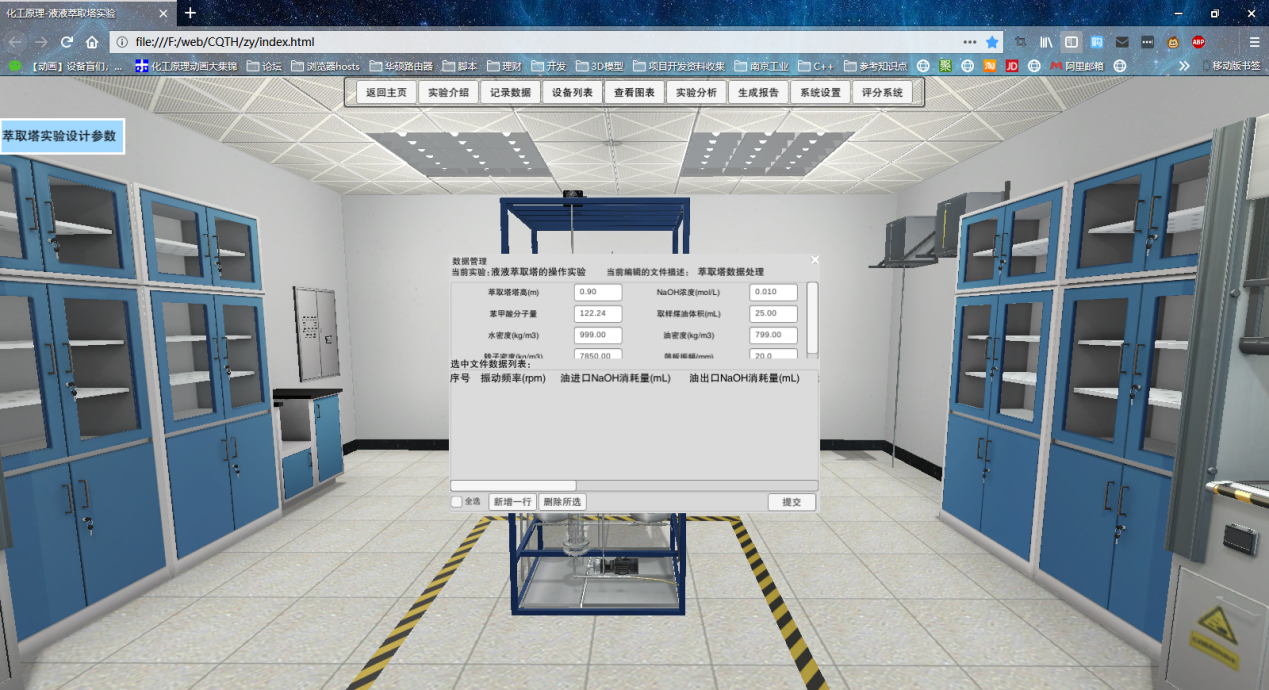The width and height of the screenshot is (1269, 690).
Task: Open the mail envelope extension icon
Action: coord(1122,42)
